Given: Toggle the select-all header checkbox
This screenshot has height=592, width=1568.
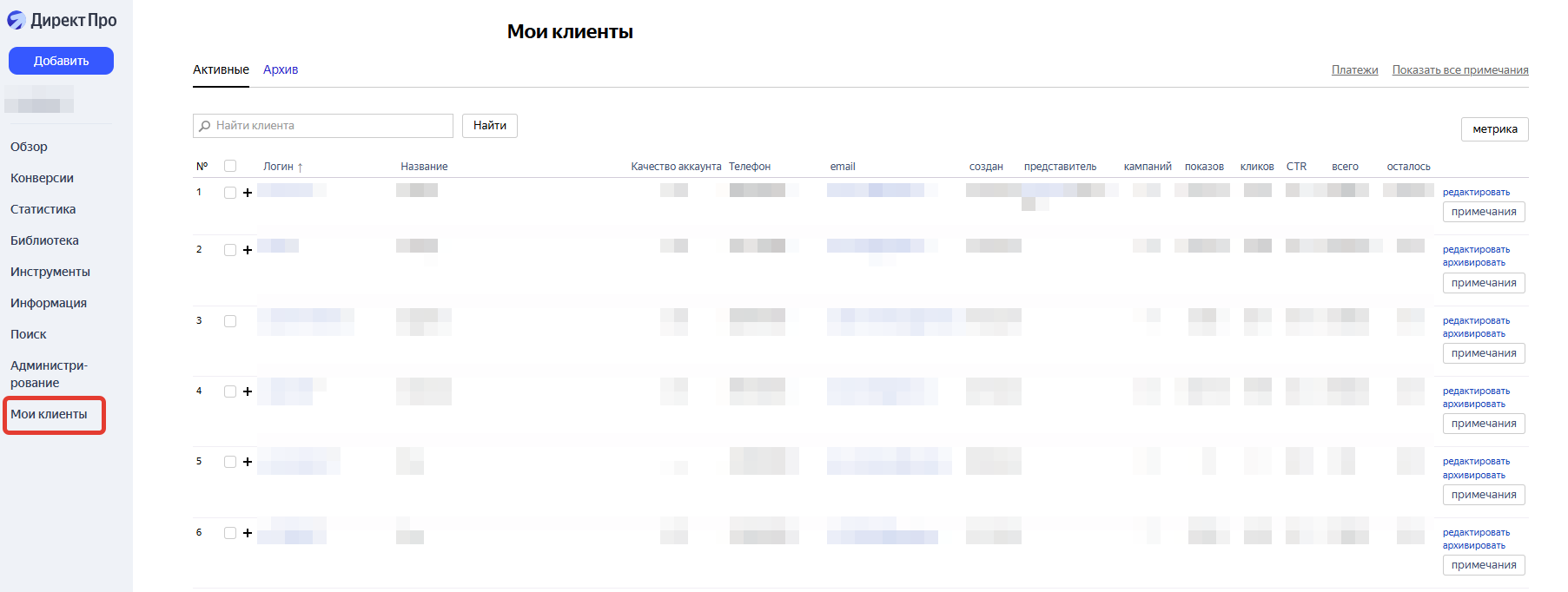Looking at the screenshot, I should pos(230,166).
